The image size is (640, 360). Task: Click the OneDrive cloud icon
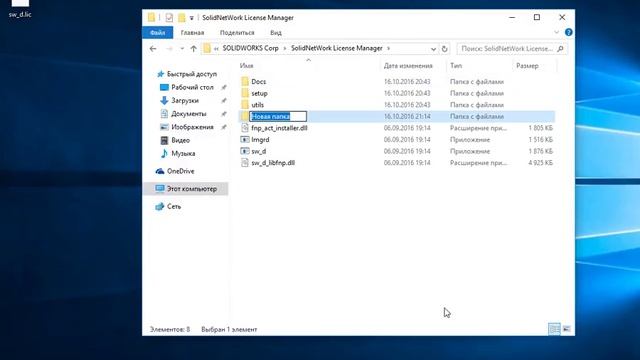[160, 171]
